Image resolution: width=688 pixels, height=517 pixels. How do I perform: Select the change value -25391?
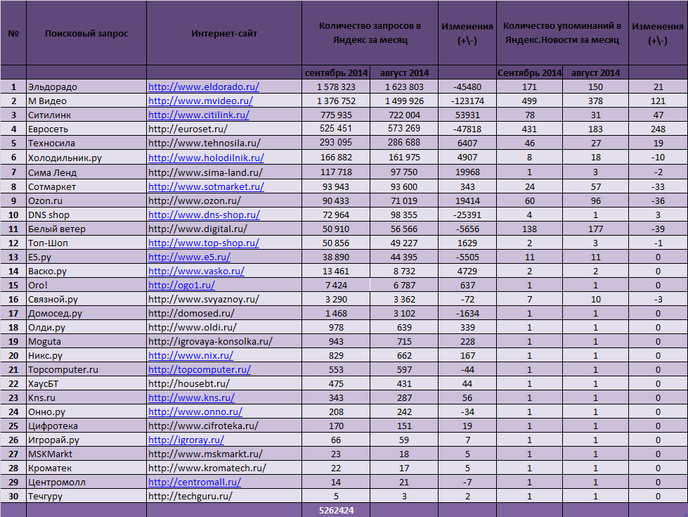point(467,215)
